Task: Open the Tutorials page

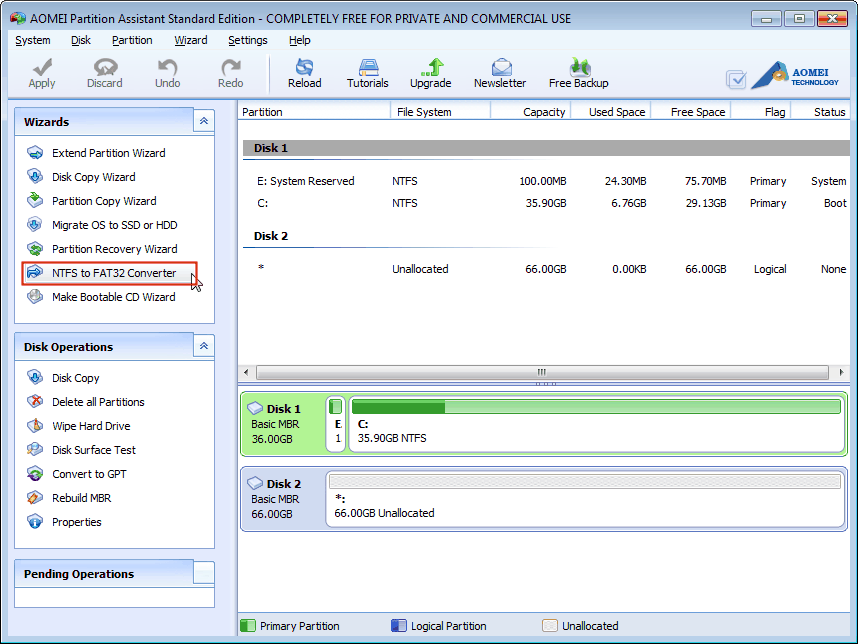Action: tap(367, 72)
